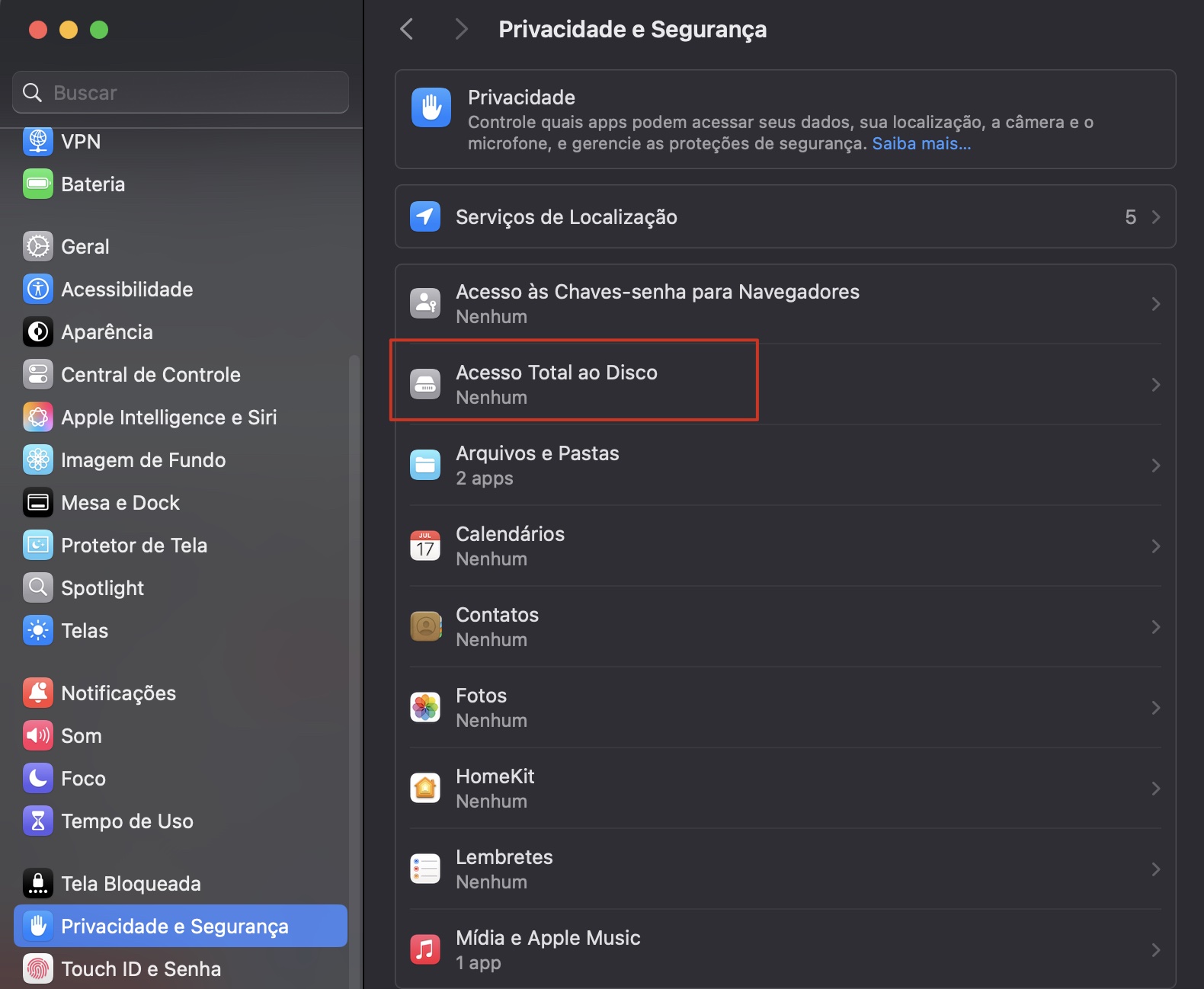The image size is (1204, 989).
Task: Click the Contatos address book icon
Action: pos(425,626)
